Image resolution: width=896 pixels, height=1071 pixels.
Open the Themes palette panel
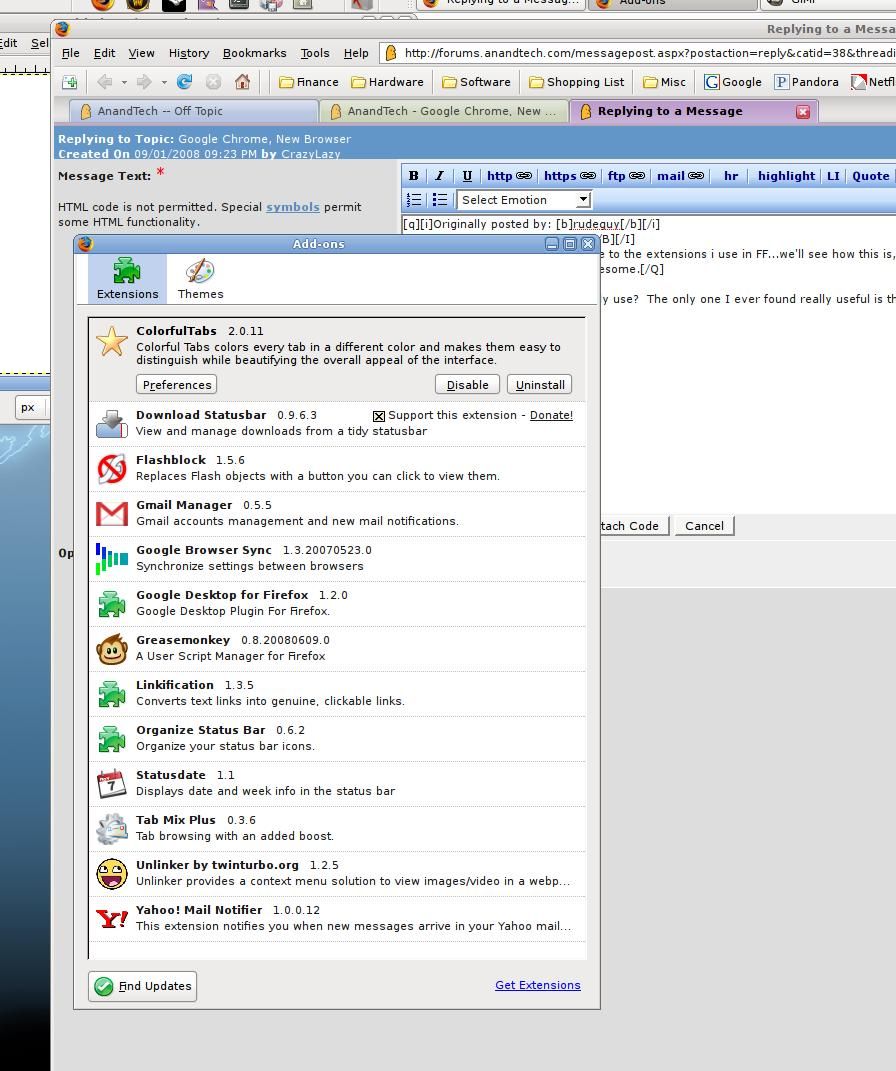tap(200, 279)
